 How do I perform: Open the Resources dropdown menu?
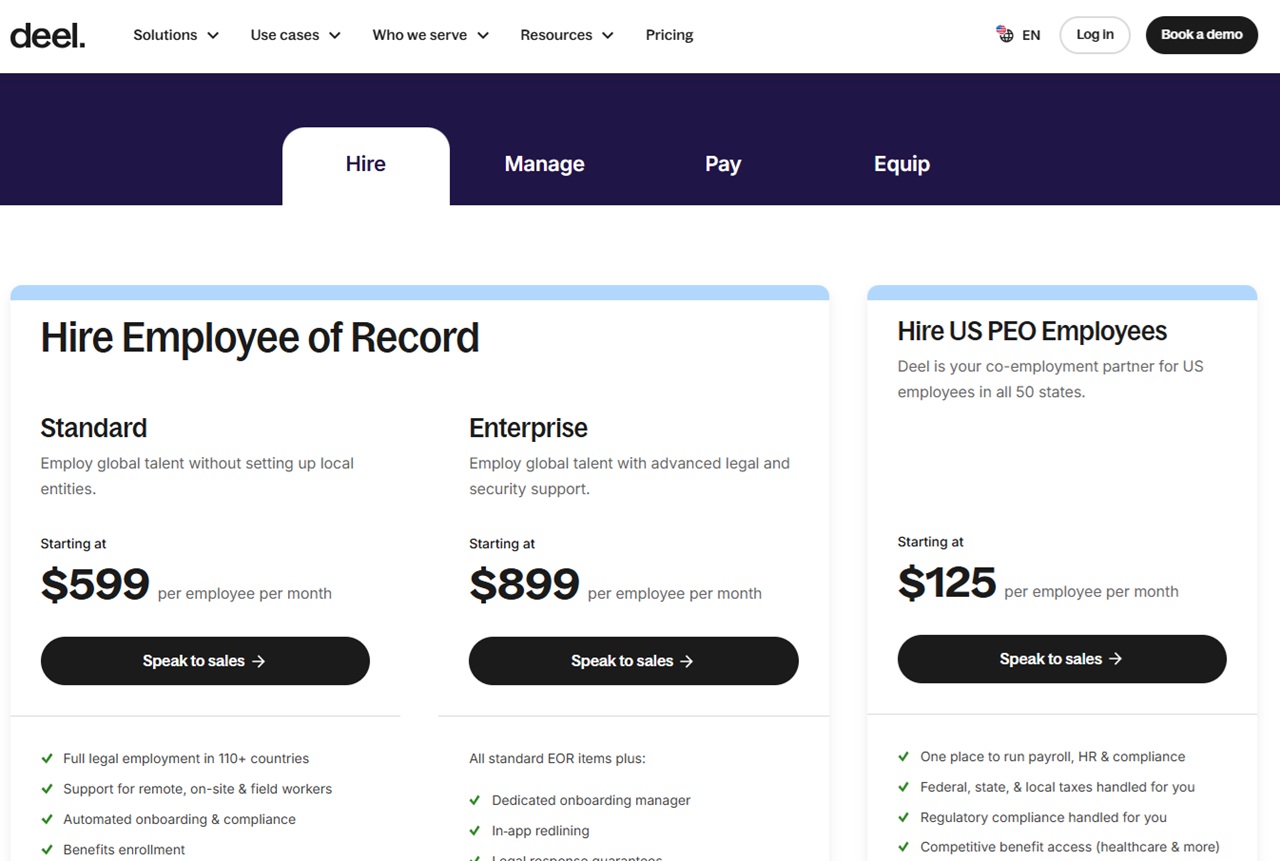pyautogui.click(x=567, y=35)
